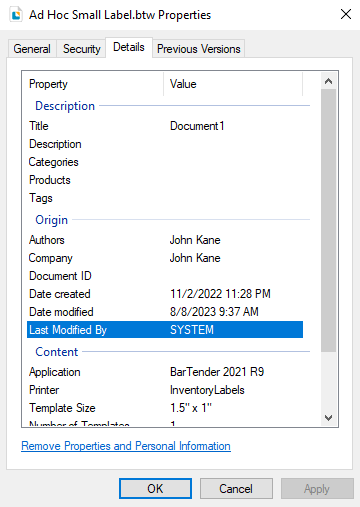Screen dimensions: 360x507
Task: Select the Date created property row
Action: [x=165, y=294]
